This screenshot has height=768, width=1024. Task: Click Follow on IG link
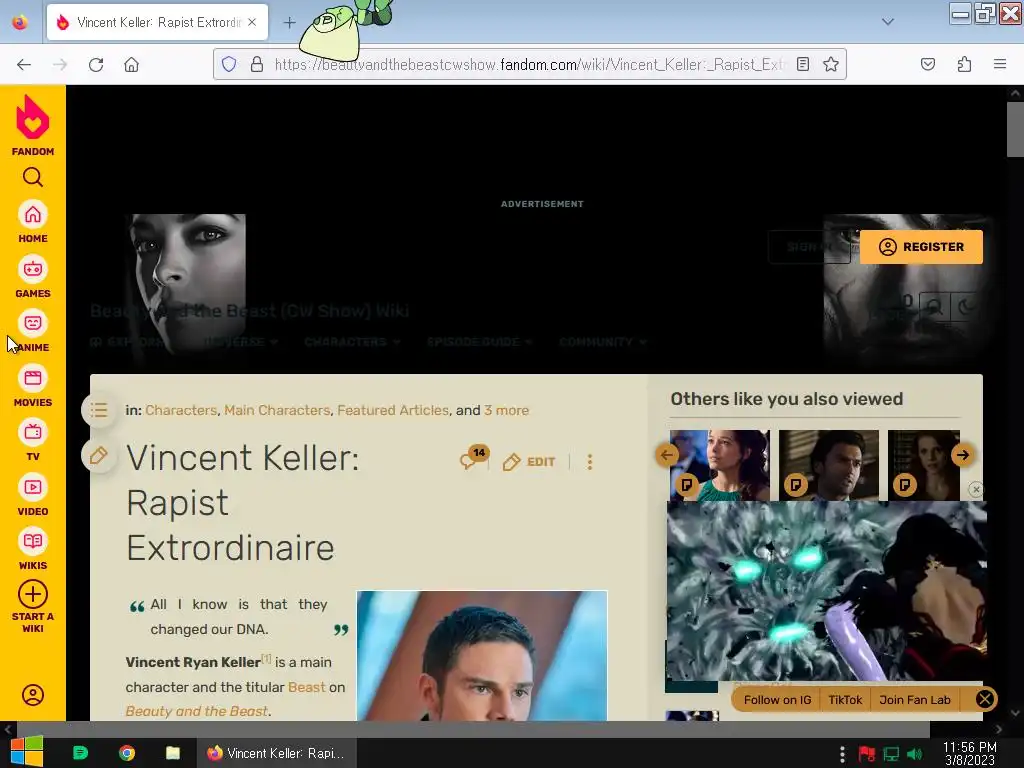pyautogui.click(x=777, y=699)
